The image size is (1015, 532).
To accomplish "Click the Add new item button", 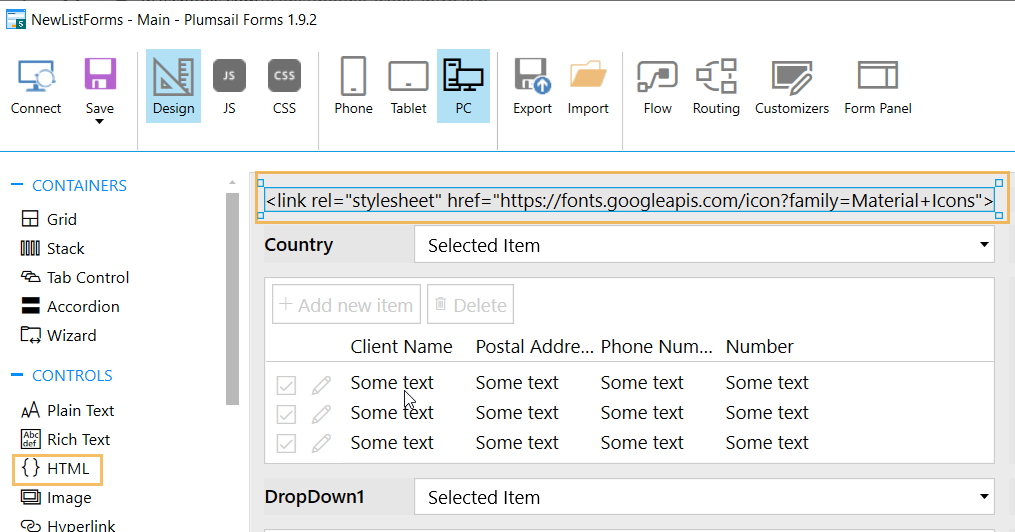I will click(346, 305).
